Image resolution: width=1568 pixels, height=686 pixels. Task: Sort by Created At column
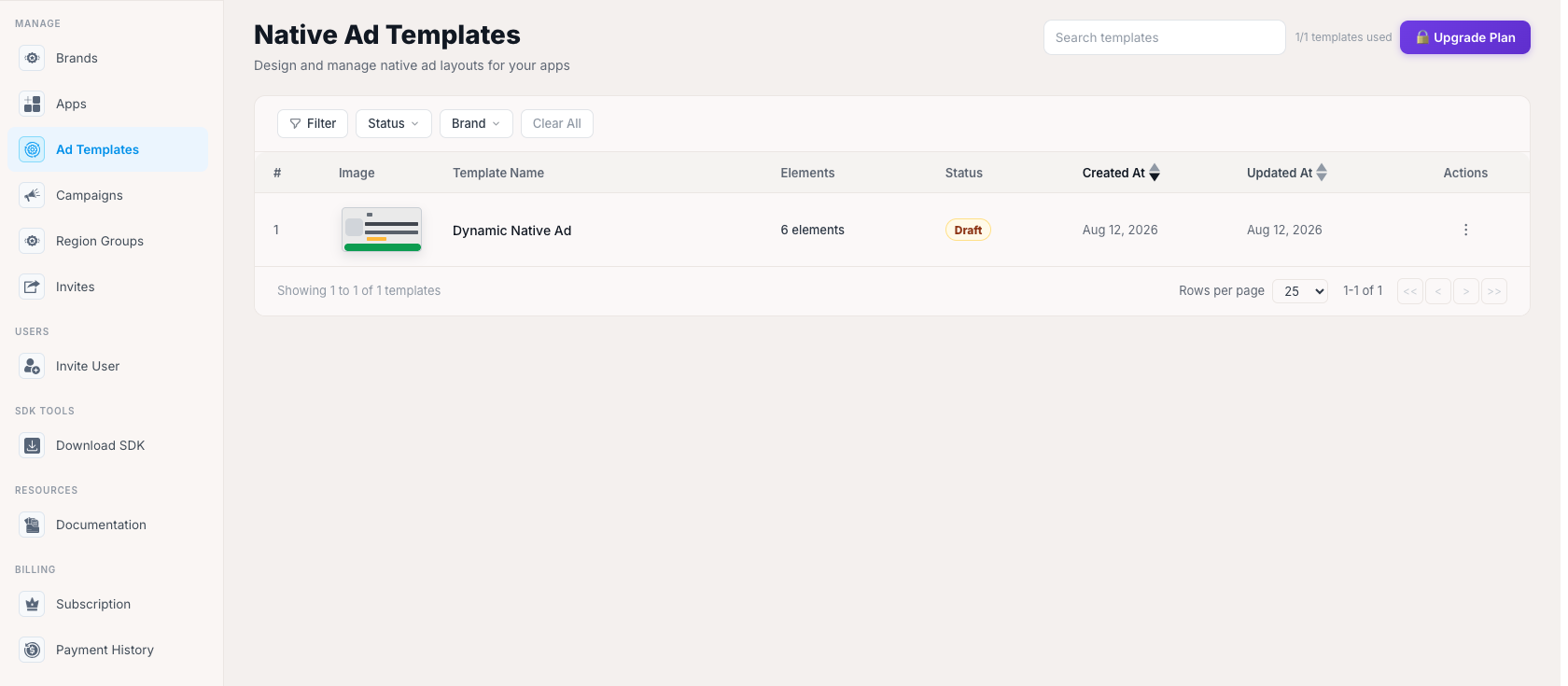click(x=1121, y=173)
